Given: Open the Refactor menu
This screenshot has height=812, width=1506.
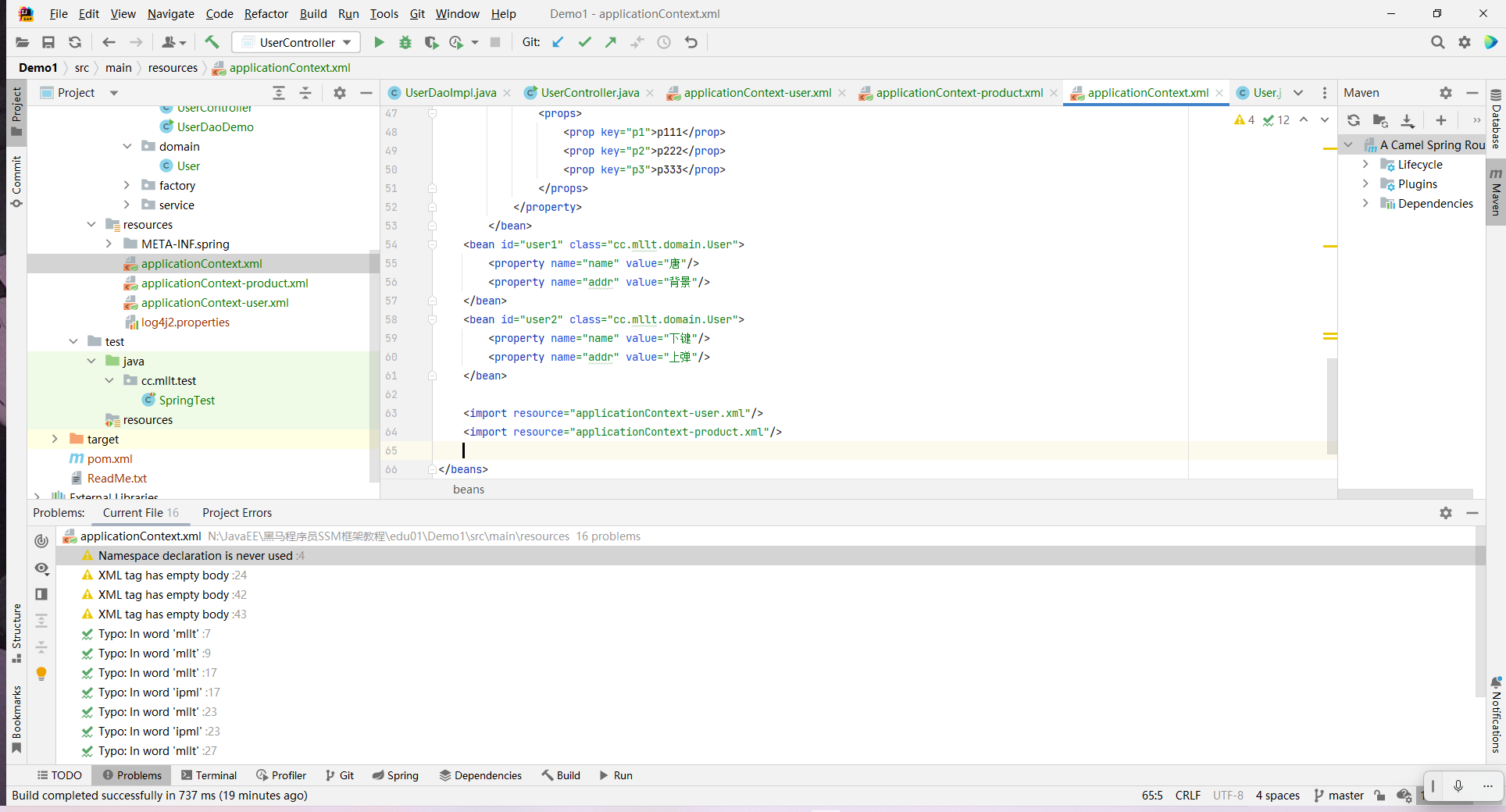Looking at the screenshot, I should click(266, 14).
